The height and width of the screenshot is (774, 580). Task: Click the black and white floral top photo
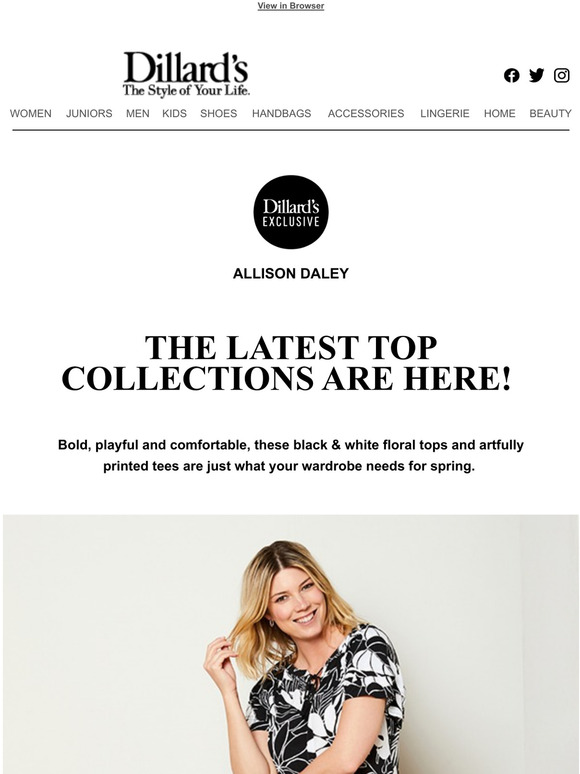(291, 644)
